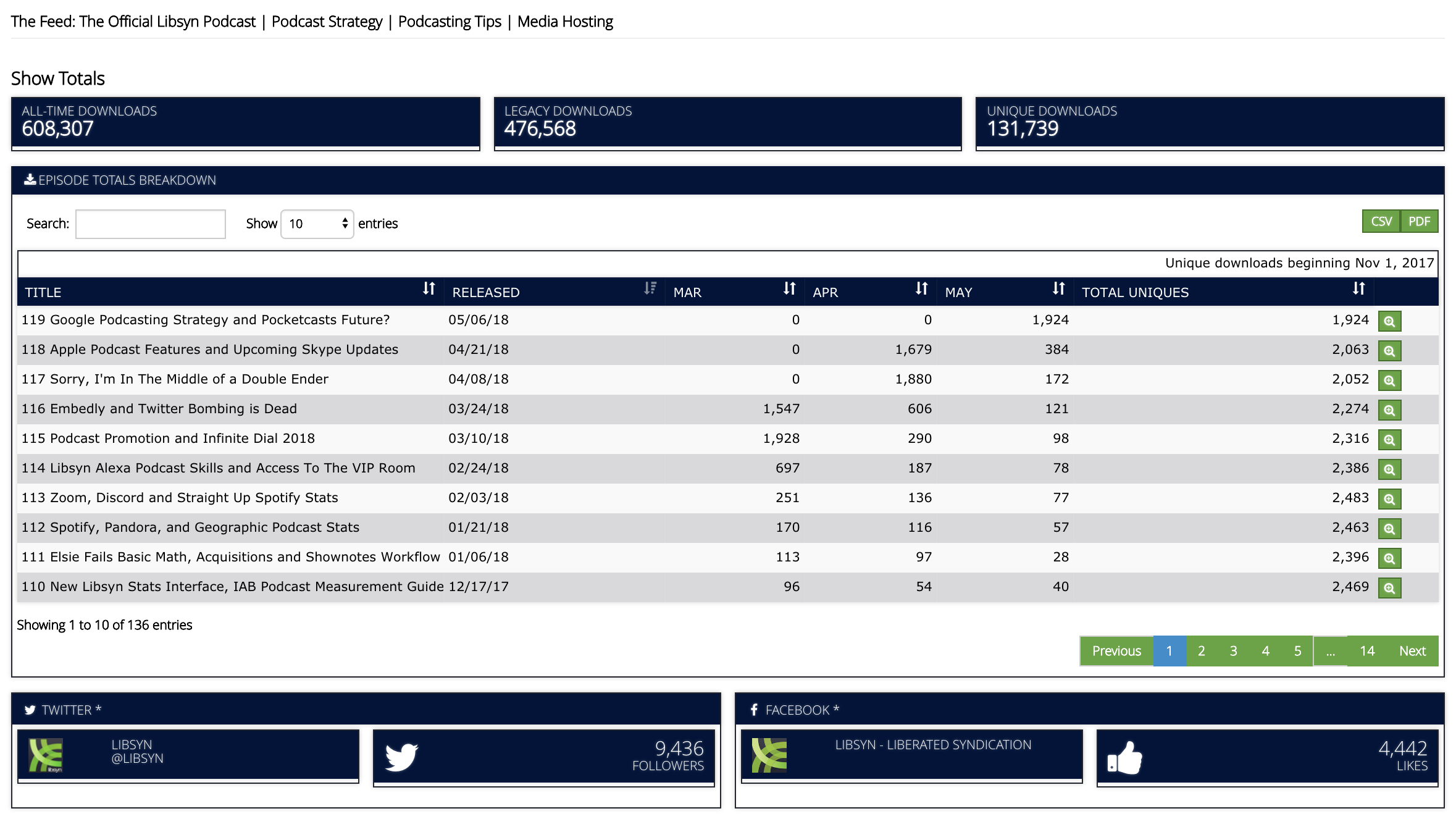Export table as PDF
Screen dimensions: 1456x819
1420,222
